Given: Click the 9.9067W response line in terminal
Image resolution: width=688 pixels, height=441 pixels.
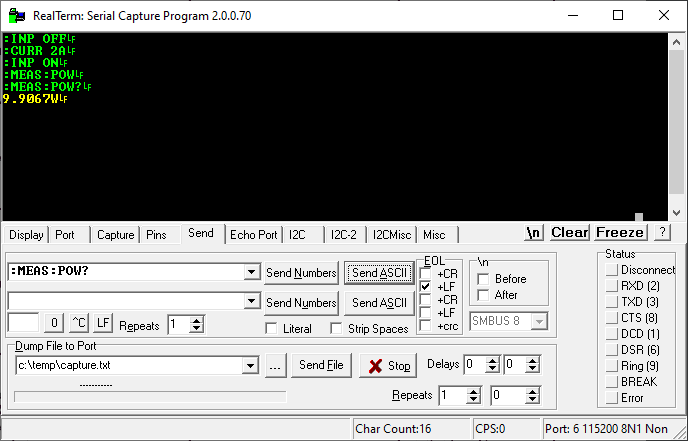Looking at the screenshot, I should click(x=35, y=99).
